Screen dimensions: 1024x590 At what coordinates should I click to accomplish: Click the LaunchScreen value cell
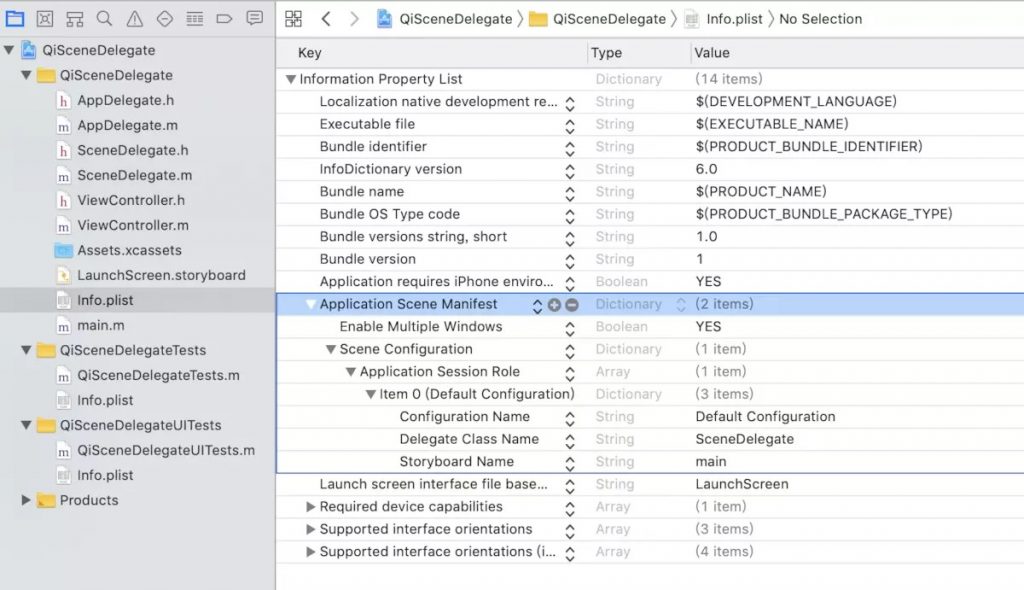[742, 484]
